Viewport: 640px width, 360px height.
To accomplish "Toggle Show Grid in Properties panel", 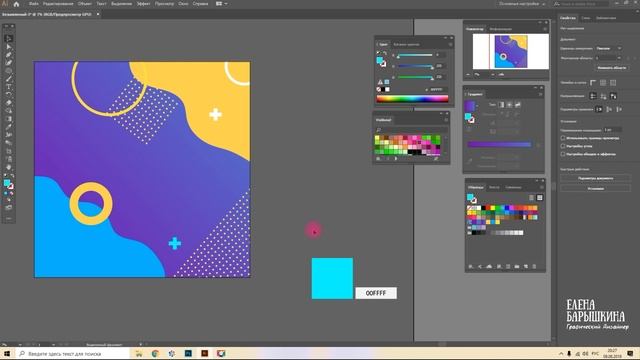I will pyautogui.click(x=603, y=82).
